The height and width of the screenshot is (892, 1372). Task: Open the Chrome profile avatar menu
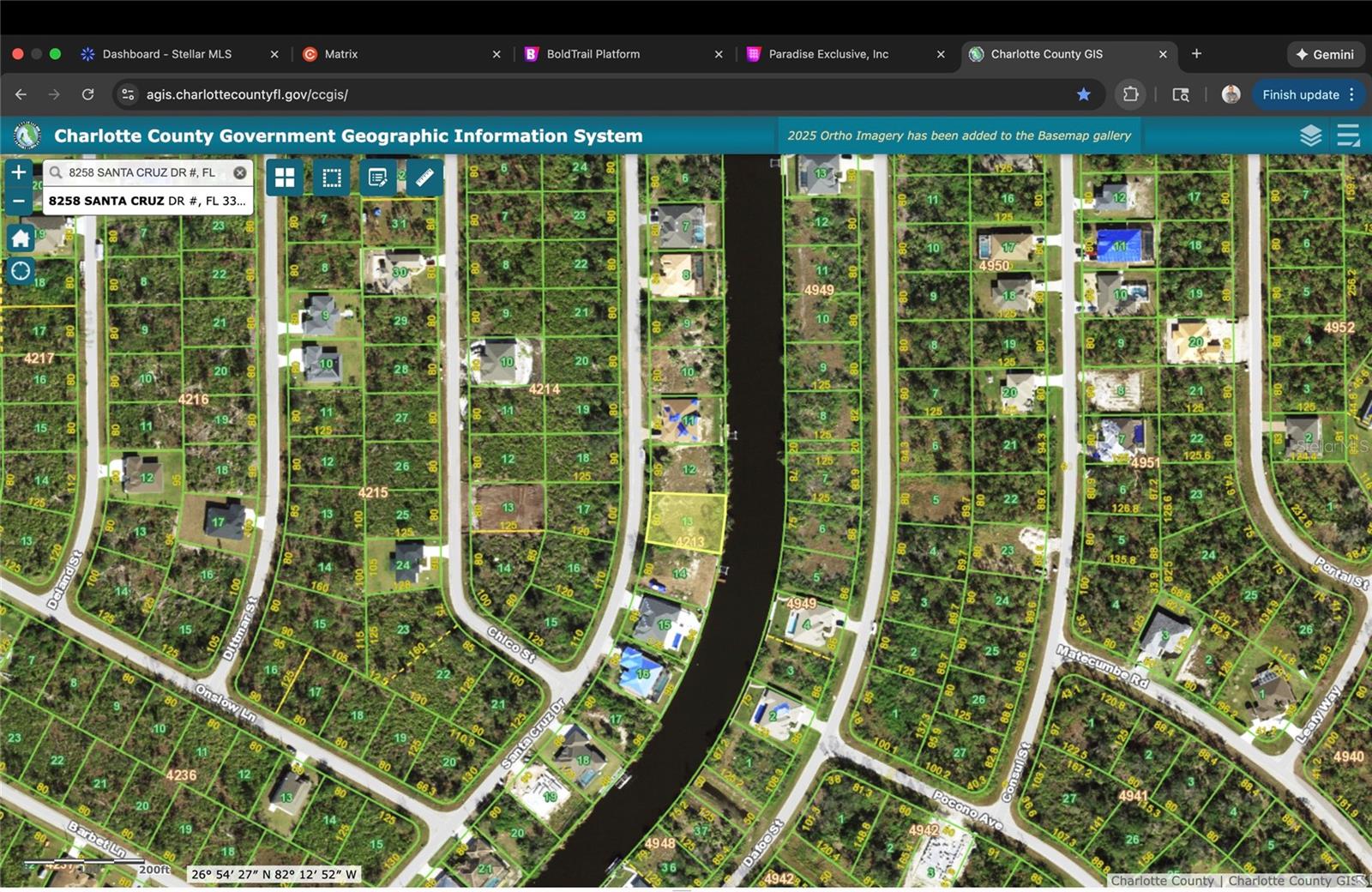click(1231, 94)
